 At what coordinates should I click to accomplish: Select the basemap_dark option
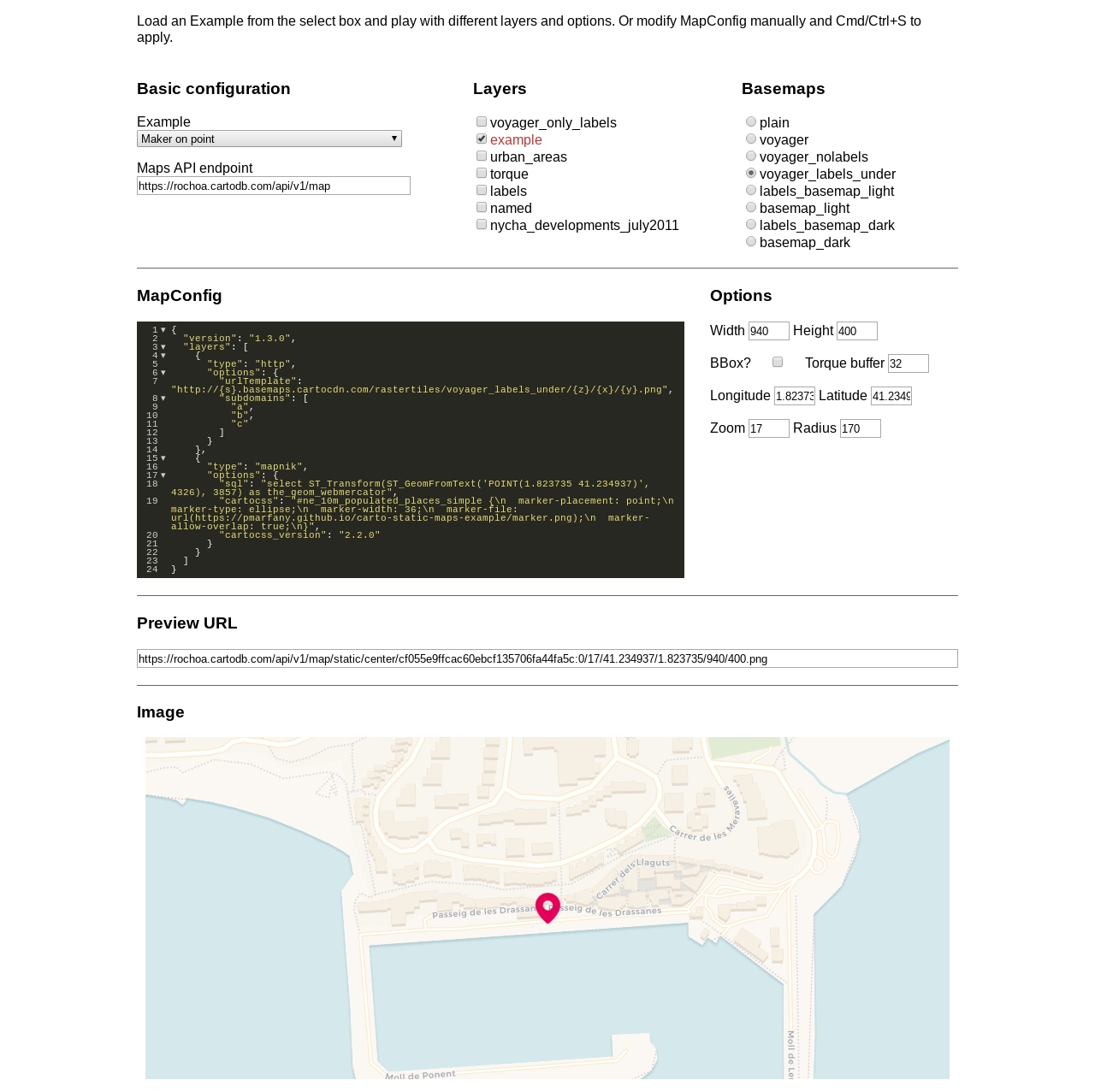click(750, 241)
